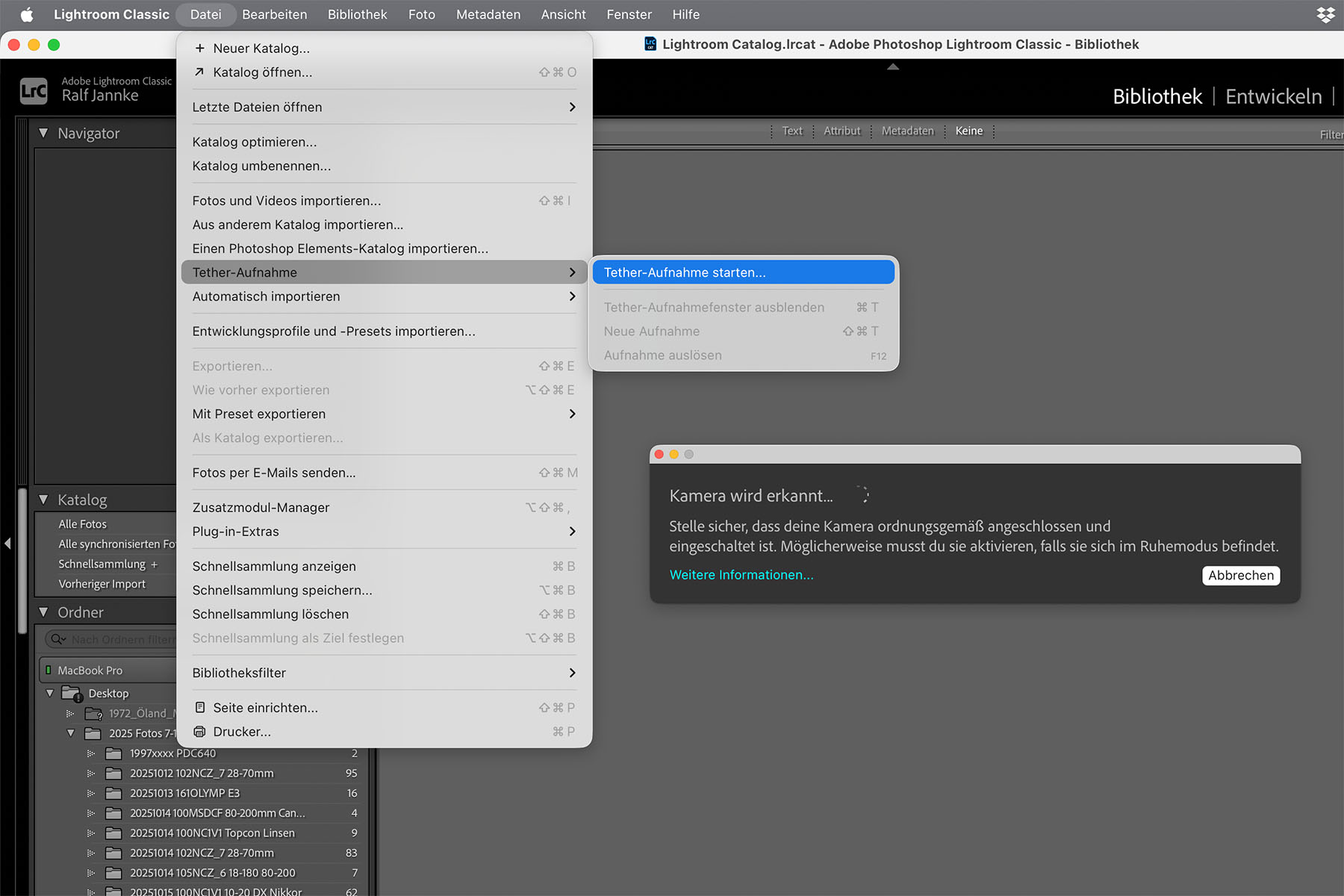Click the Desktop folder warning icon
1344x896 pixels.
pyautogui.click(x=78, y=697)
